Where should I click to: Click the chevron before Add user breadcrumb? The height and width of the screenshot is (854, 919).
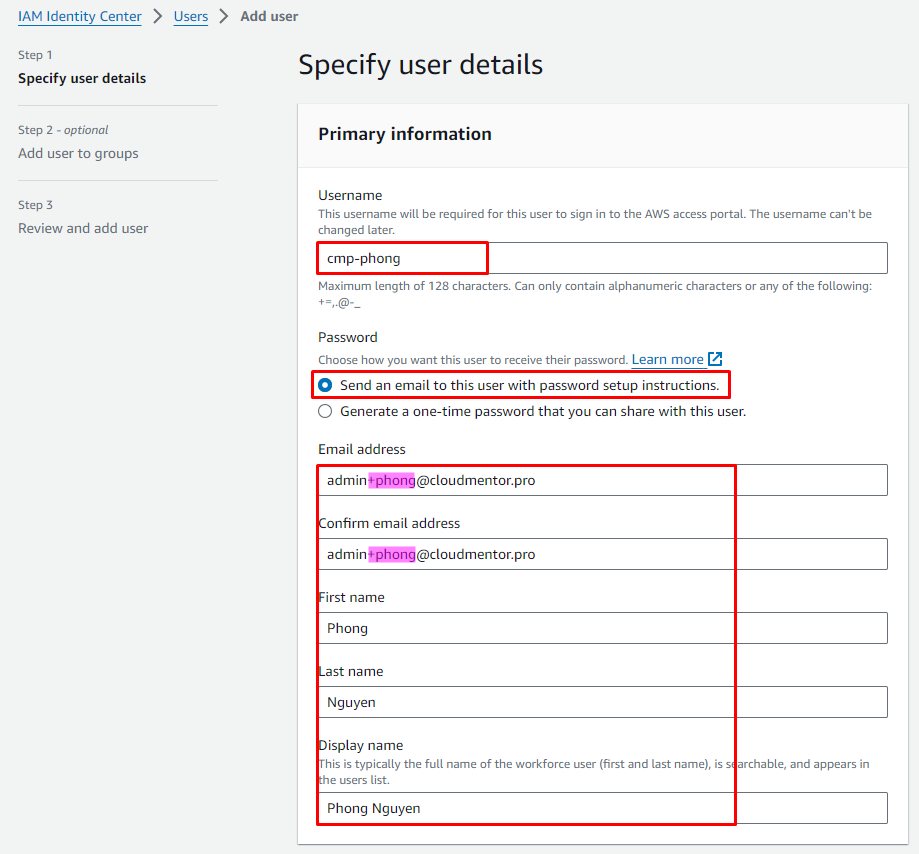click(x=224, y=16)
